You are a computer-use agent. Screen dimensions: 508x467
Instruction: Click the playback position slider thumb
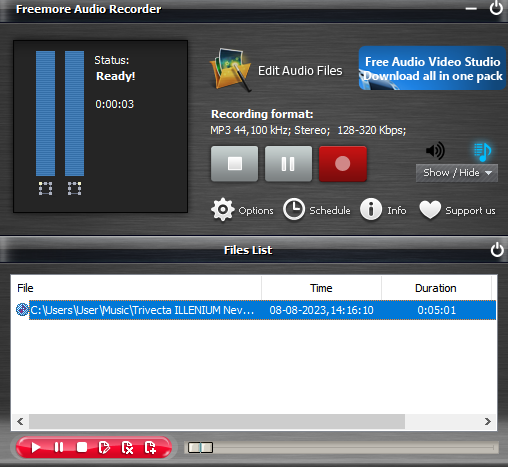click(x=200, y=448)
